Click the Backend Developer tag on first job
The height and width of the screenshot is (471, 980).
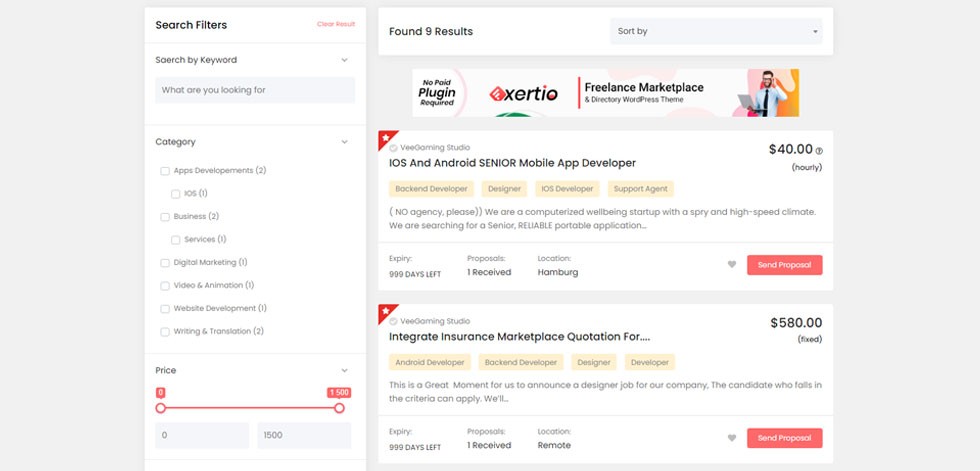tap(431, 189)
